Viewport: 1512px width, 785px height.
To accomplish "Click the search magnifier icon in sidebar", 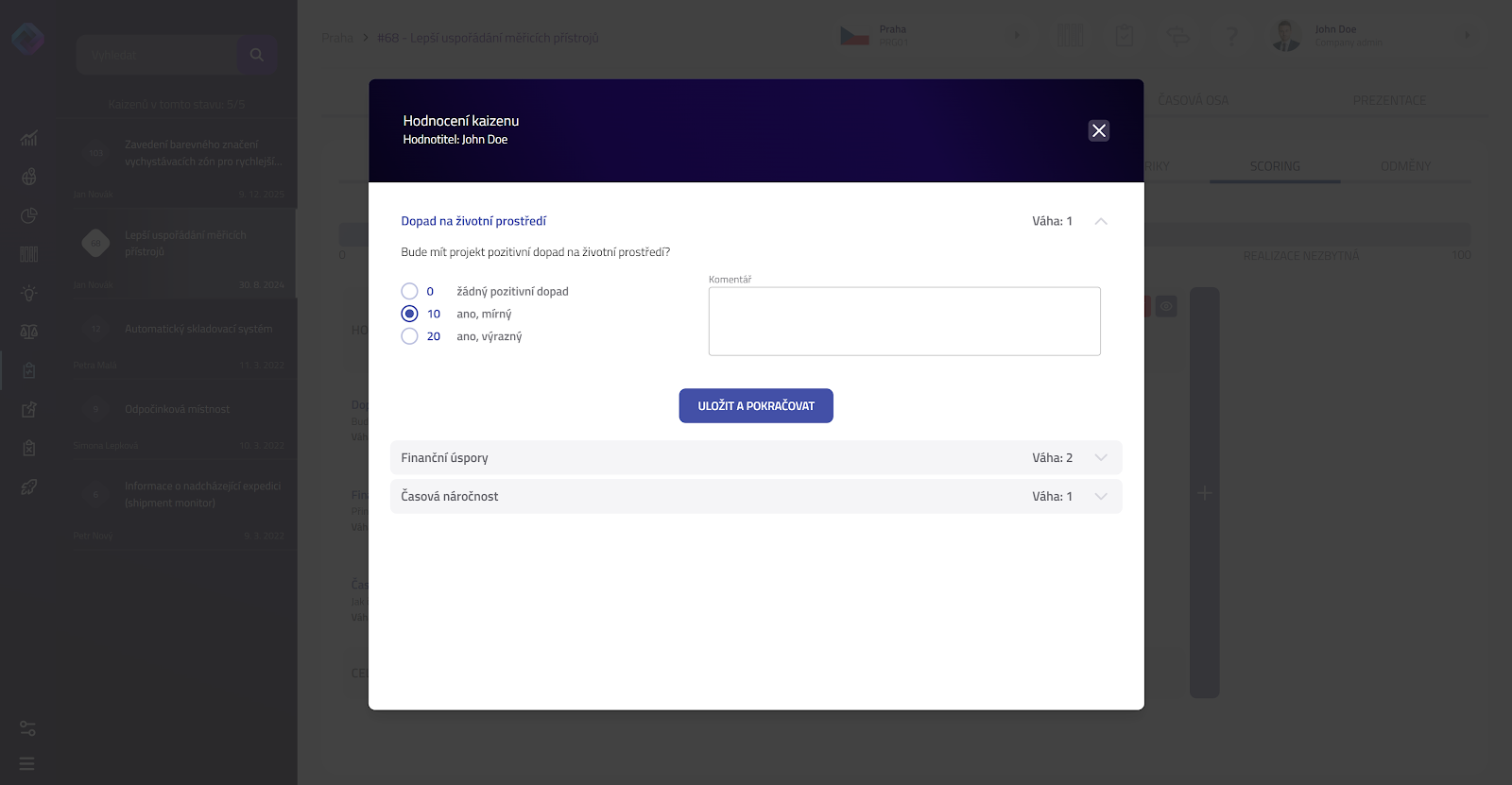I will pyautogui.click(x=257, y=55).
